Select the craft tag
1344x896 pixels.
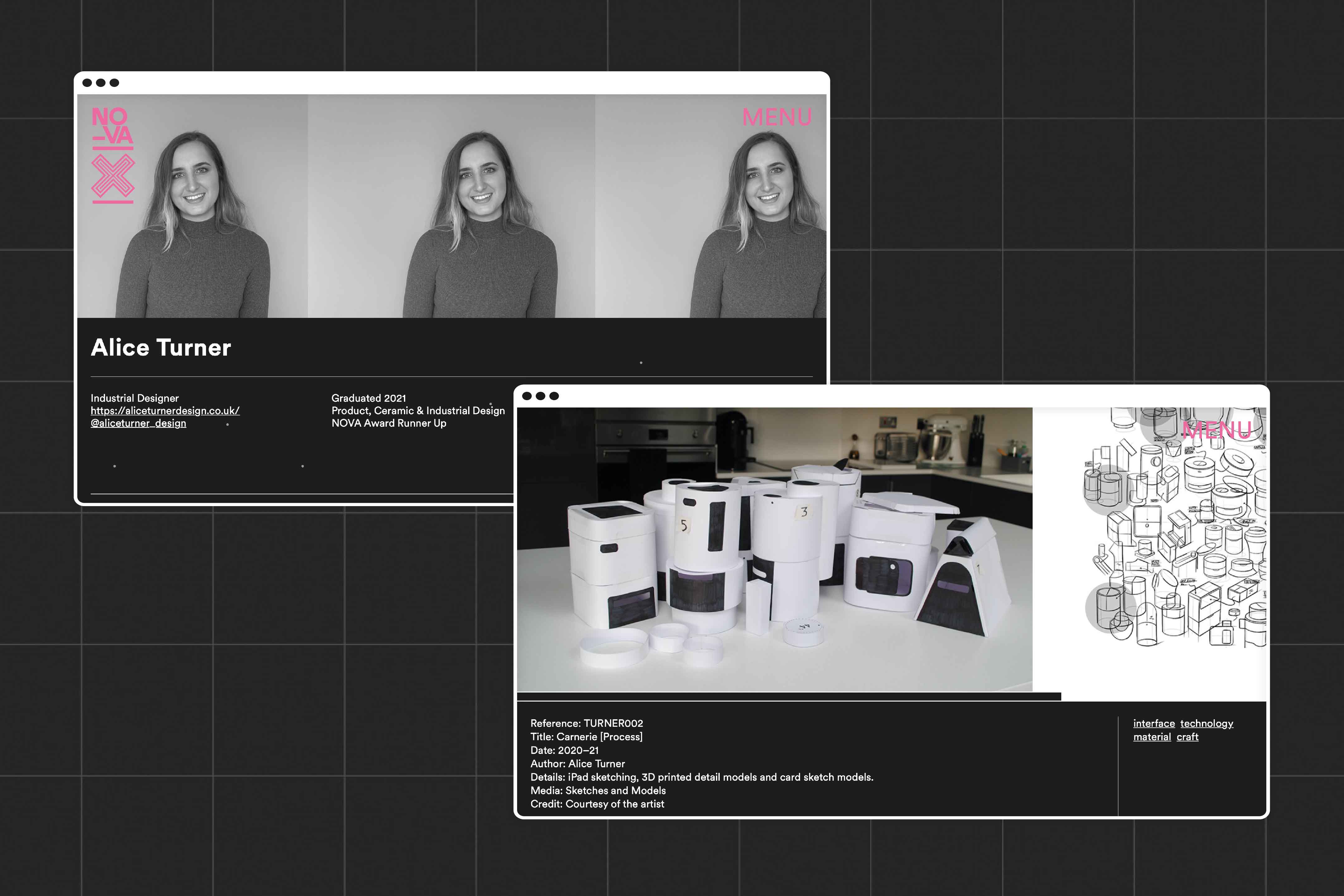coord(1188,737)
